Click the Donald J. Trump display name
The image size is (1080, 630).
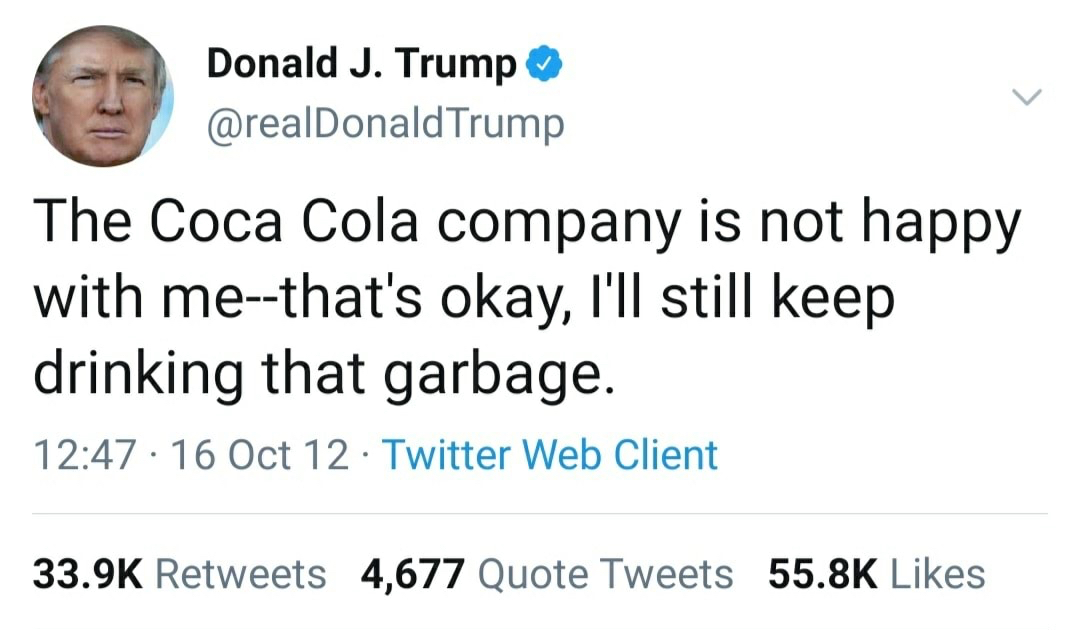(361, 65)
